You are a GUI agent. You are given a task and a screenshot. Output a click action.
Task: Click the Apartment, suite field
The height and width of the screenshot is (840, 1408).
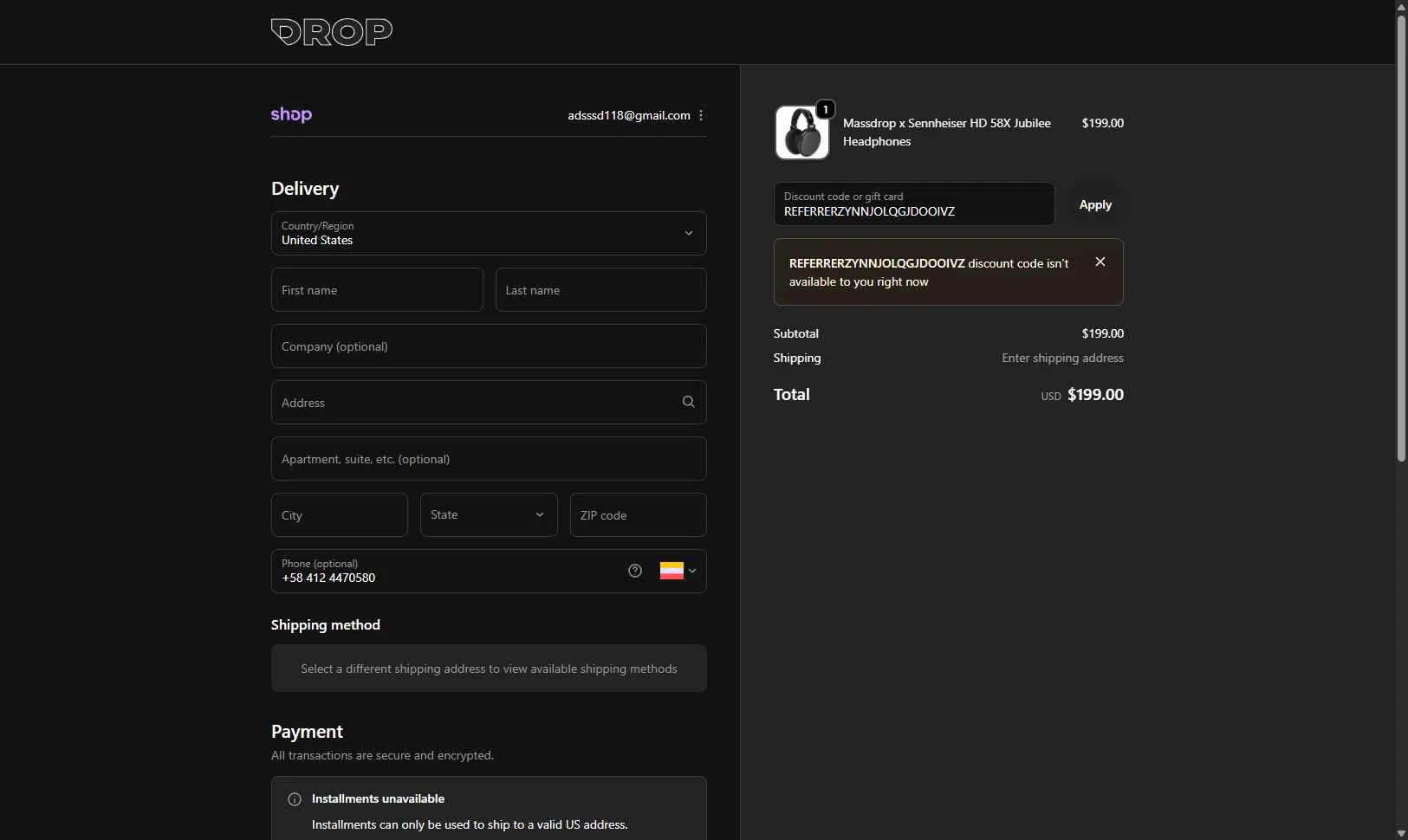(x=489, y=459)
